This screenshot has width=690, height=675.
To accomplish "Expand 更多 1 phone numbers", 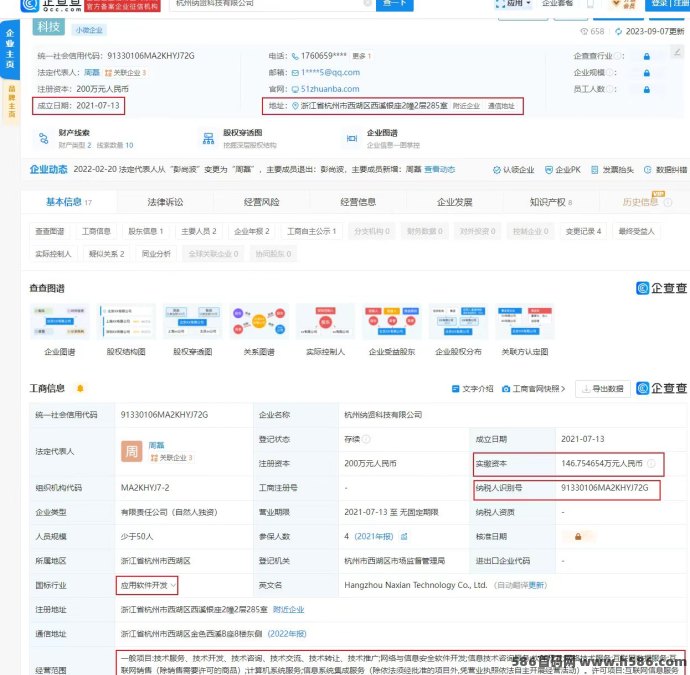I will coord(362,56).
